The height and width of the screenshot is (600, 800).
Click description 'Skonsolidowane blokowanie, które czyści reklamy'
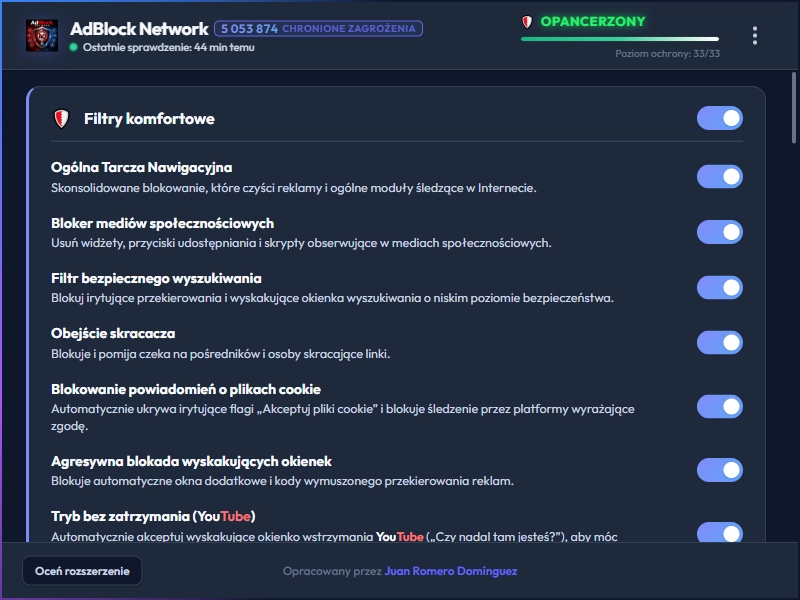[x=293, y=188]
